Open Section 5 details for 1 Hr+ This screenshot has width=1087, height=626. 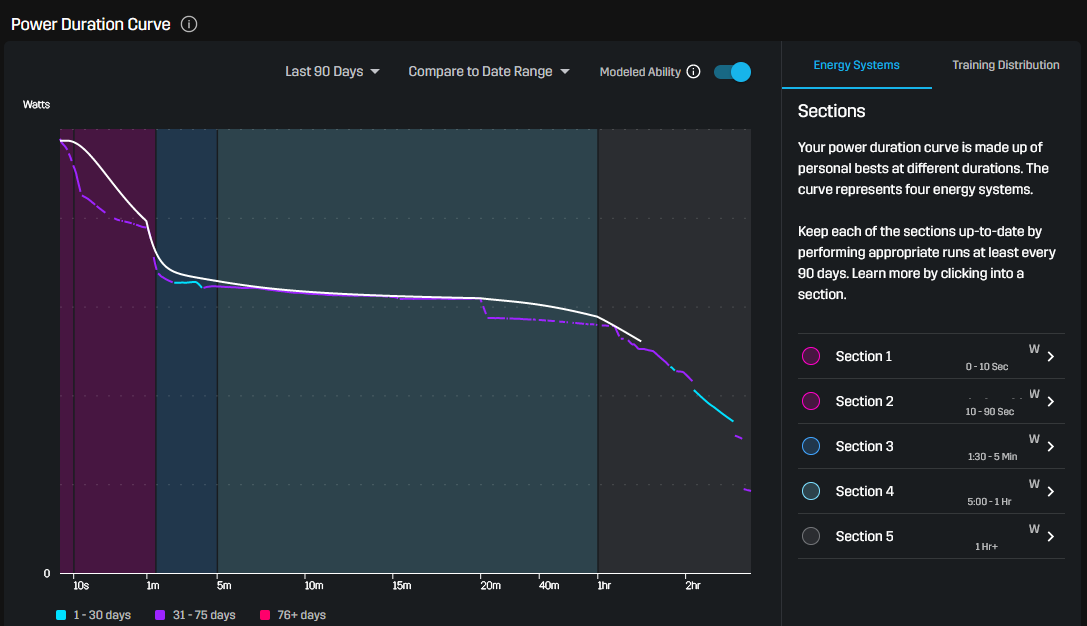coord(1049,536)
